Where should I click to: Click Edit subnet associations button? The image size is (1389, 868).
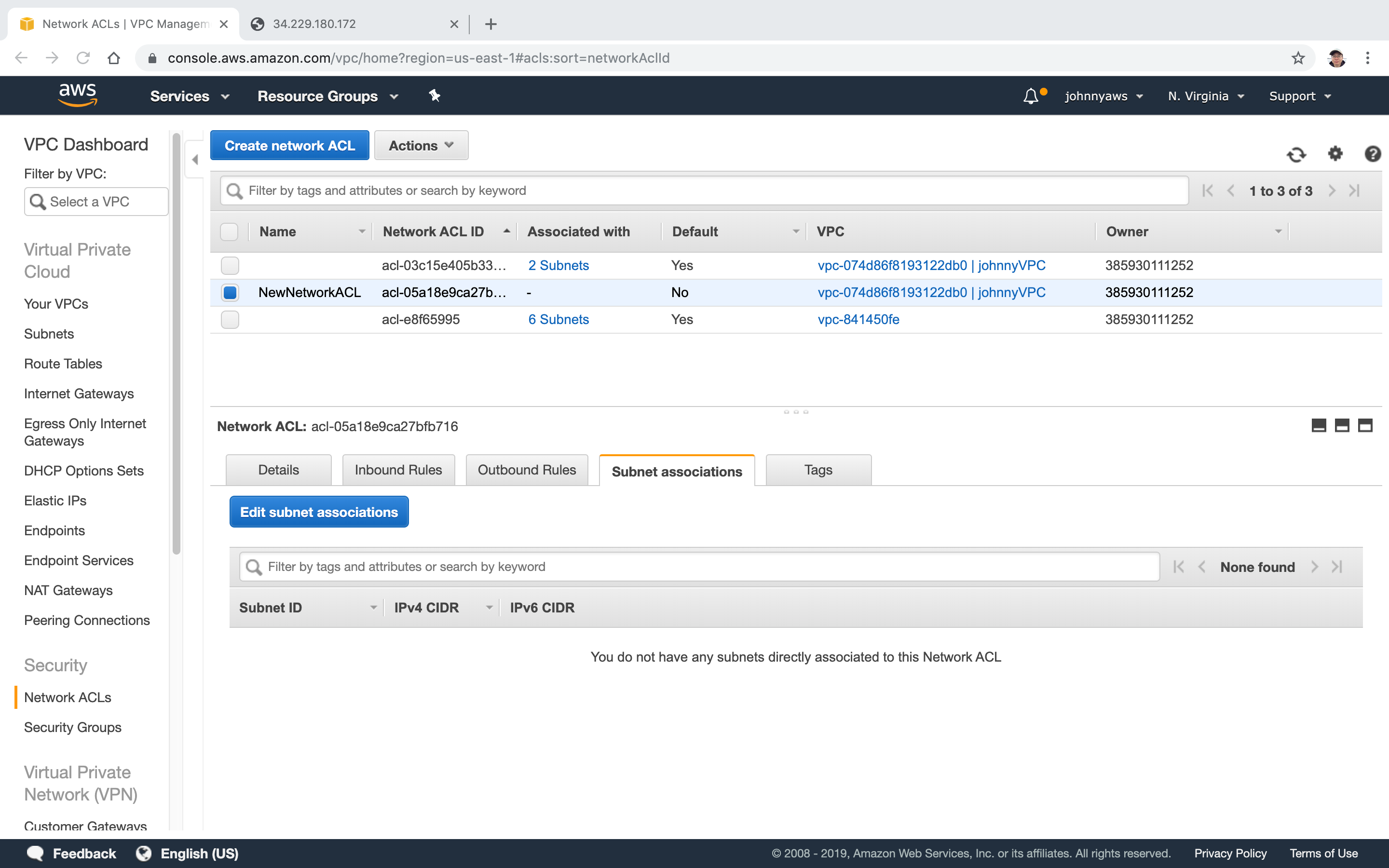point(319,512)
